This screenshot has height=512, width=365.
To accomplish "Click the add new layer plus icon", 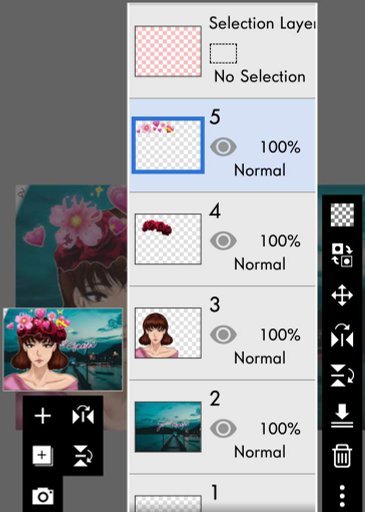I will point(43,416).
